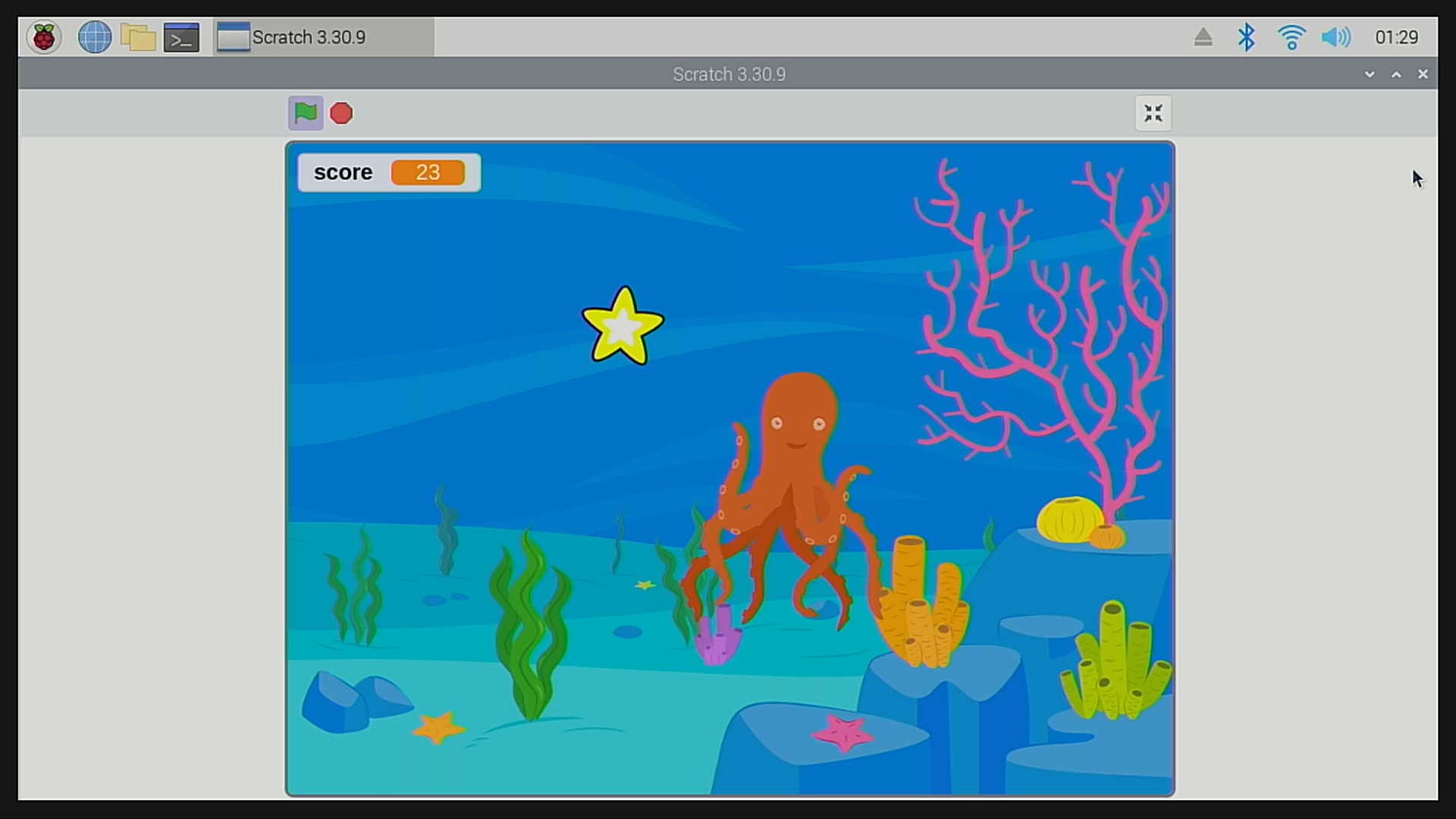Screen dimensions: 1456x819
Task: Click the green flag to start the project
Action: (306, 113)
